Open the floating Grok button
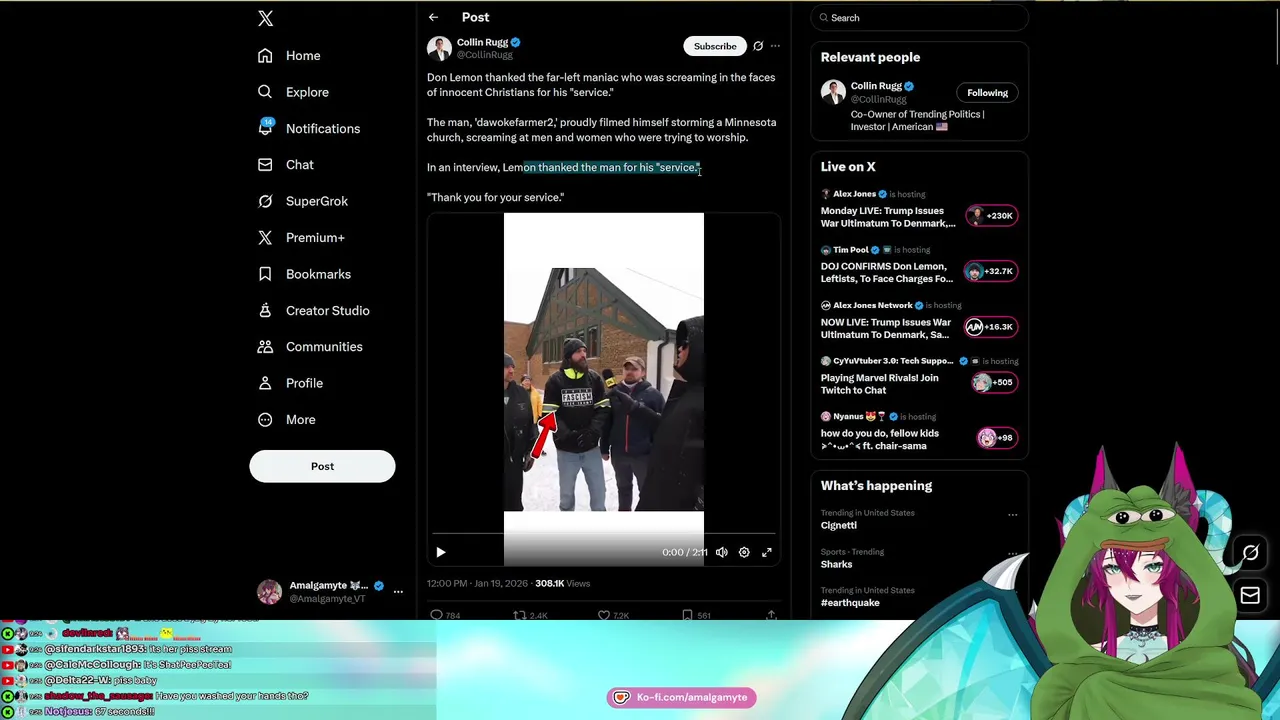Screen dimensions: 1280x720 point(1250,553)
